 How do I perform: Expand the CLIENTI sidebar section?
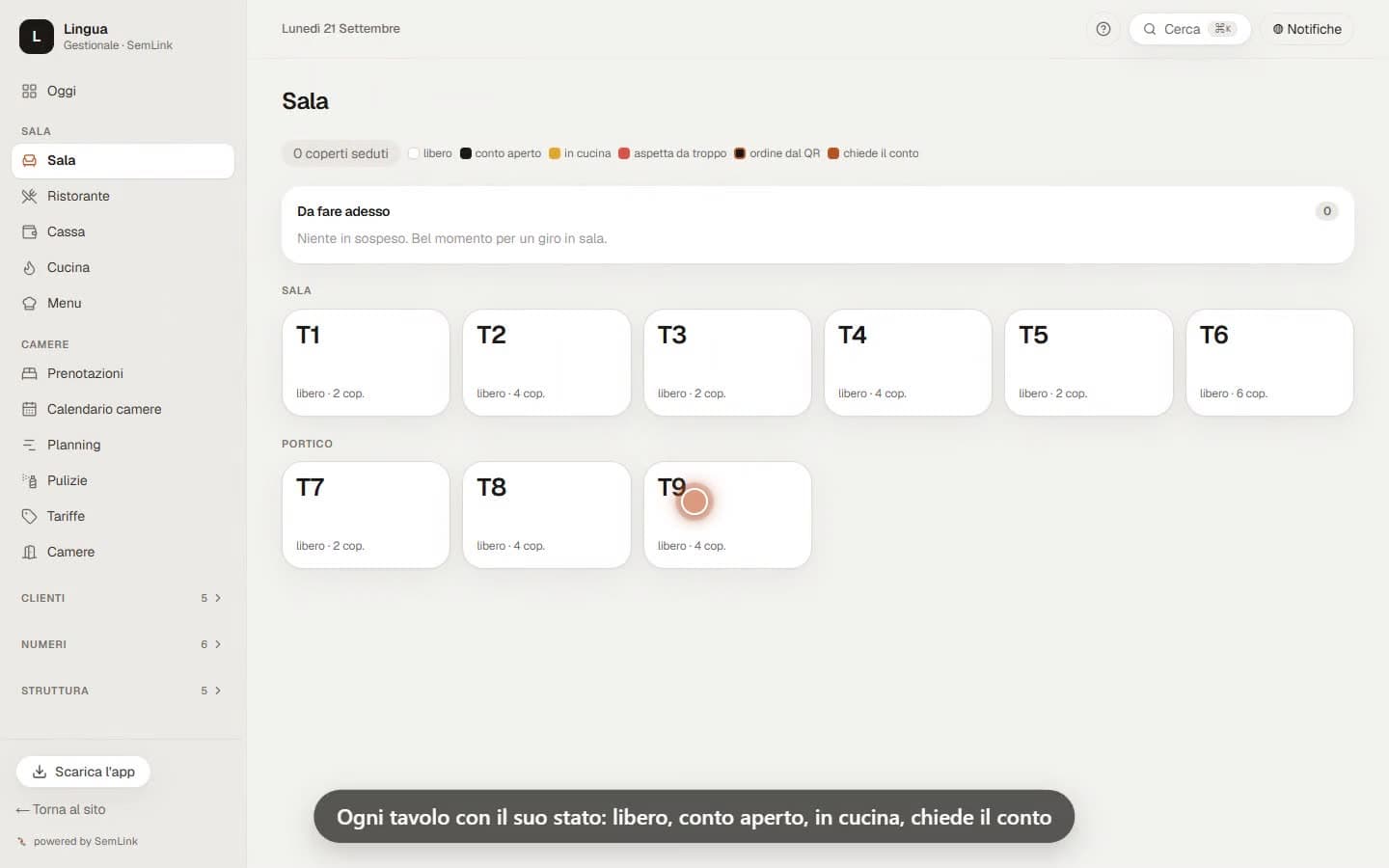click(123, 598)
